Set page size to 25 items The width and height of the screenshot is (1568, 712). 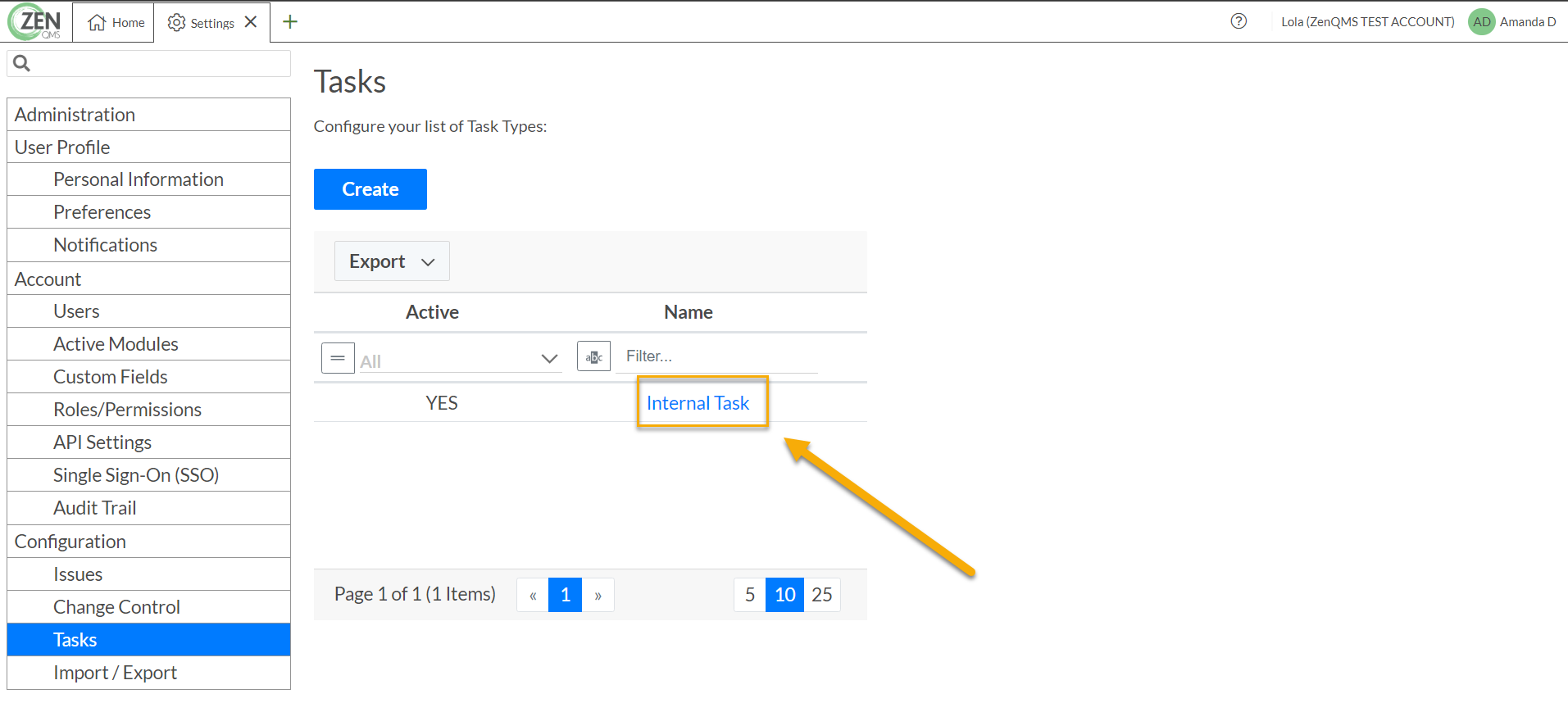tap(821, 595)
